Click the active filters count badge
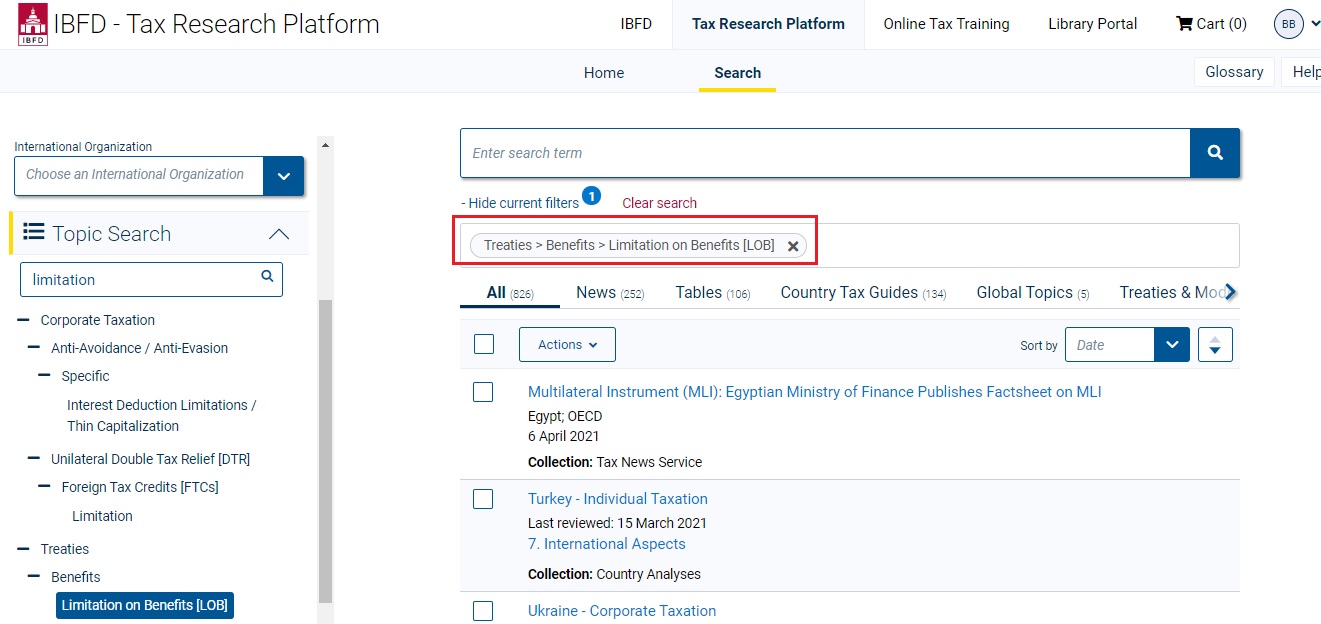 591,196
